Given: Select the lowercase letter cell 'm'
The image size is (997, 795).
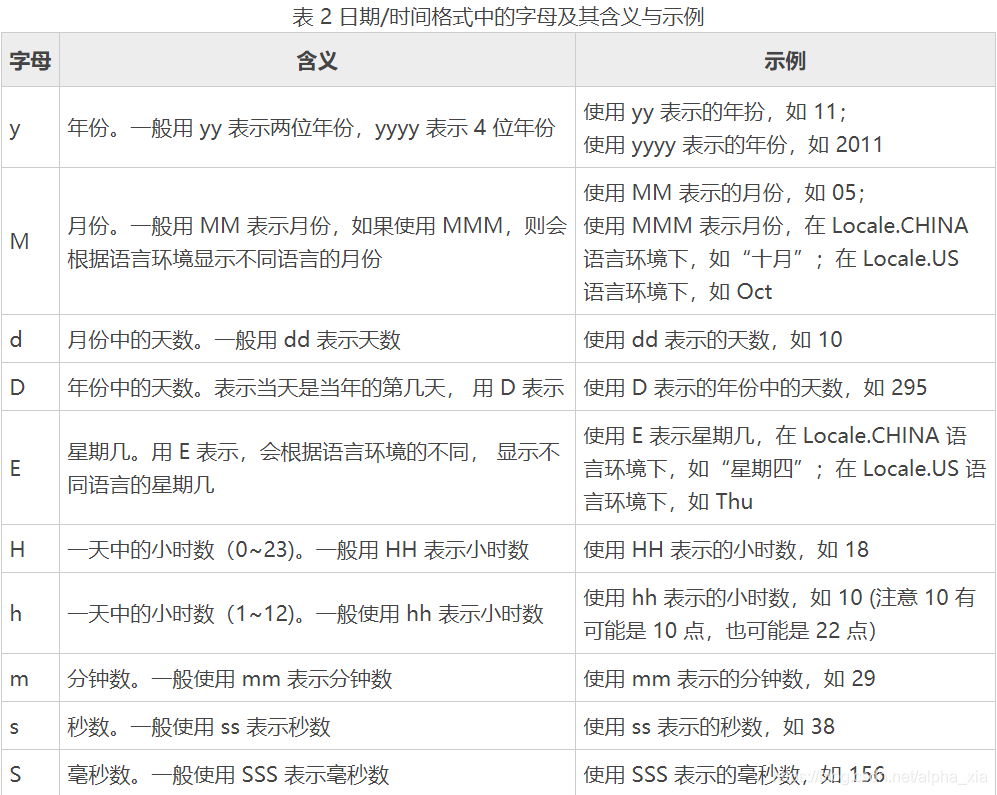Looking at the screenshot, I should pos(30,678).
